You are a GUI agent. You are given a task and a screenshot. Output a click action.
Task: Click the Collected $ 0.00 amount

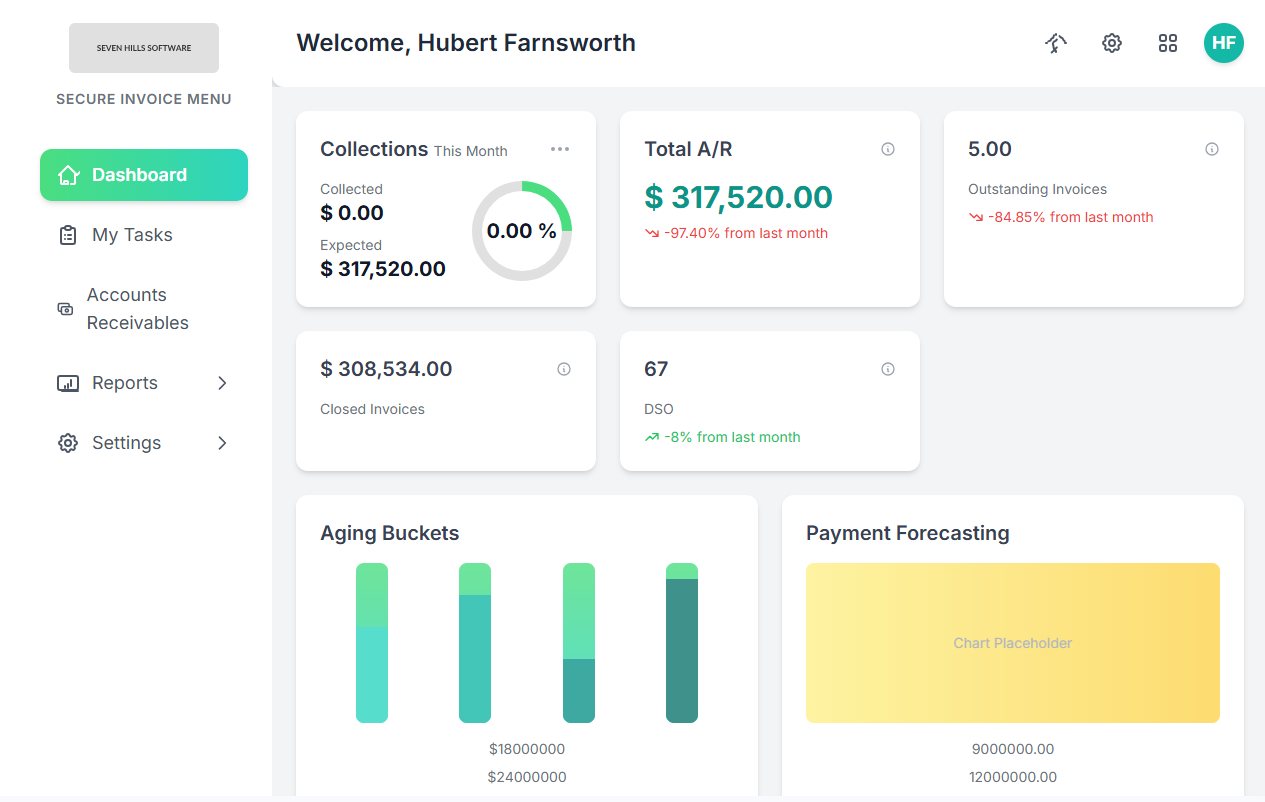352,213
